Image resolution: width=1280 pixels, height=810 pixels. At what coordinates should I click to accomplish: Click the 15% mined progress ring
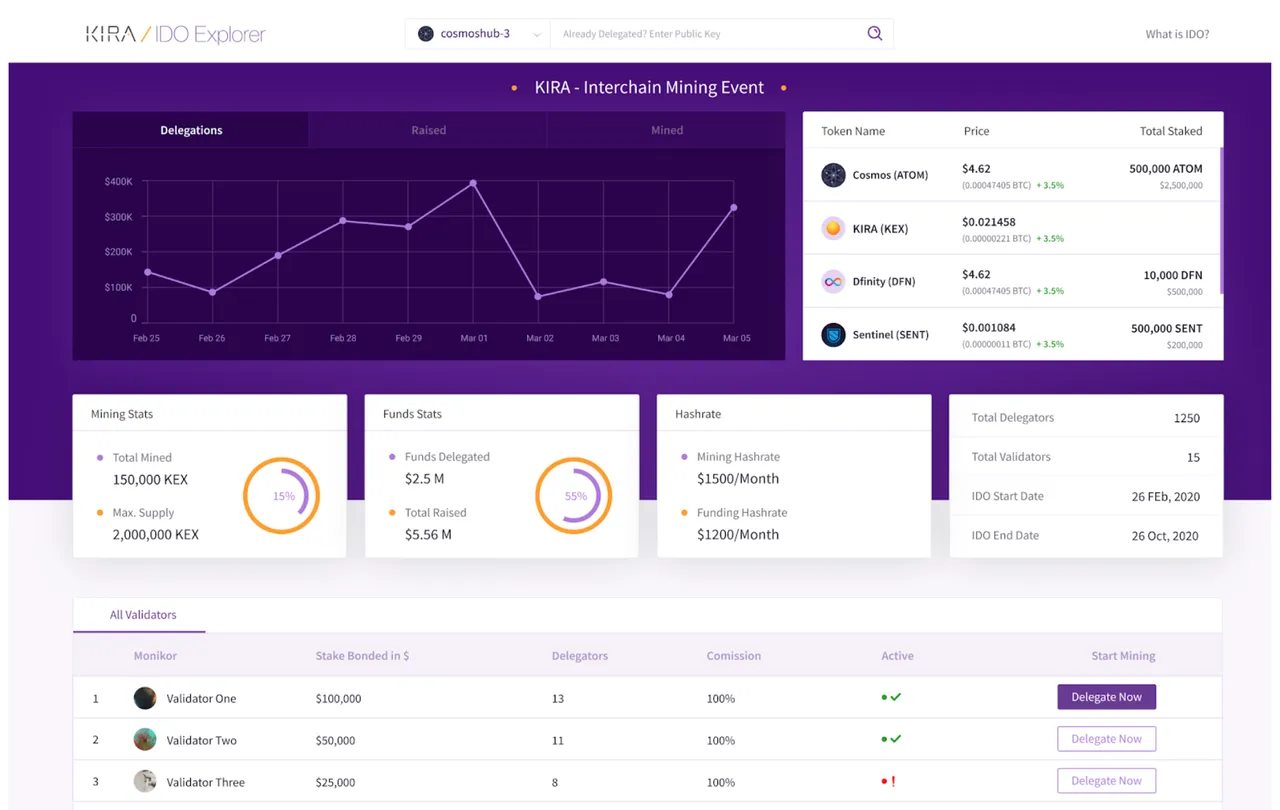[282, 496]
